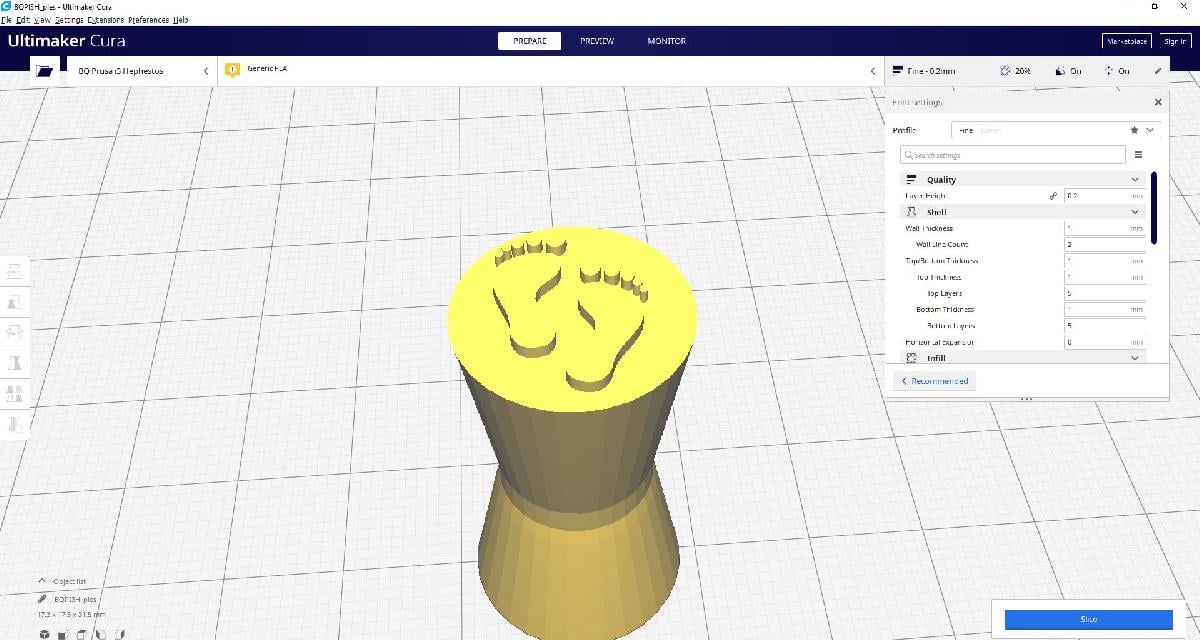The height and width of the screenshot is (640, 1200).
Task: Click link icon next to Layer Height
Action: 1053,197
